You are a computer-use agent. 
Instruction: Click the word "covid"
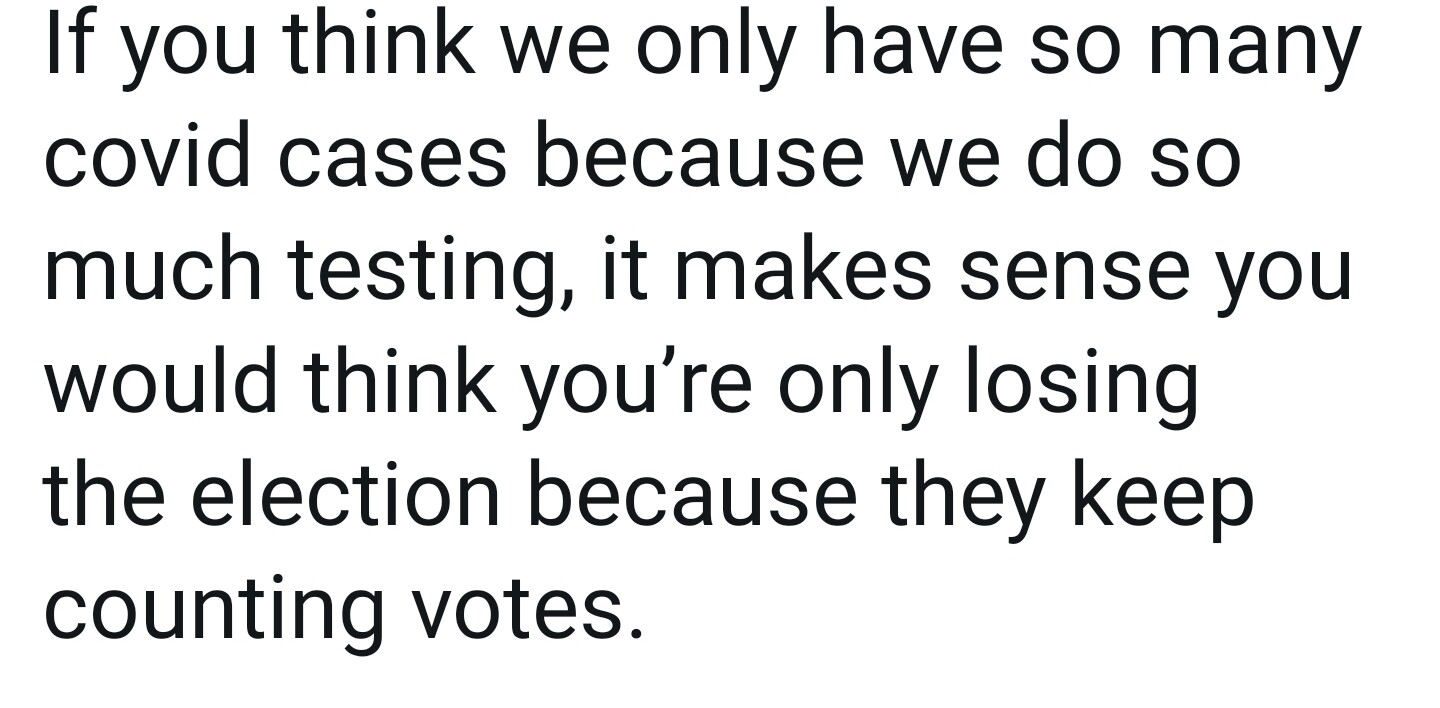point(146,158)
